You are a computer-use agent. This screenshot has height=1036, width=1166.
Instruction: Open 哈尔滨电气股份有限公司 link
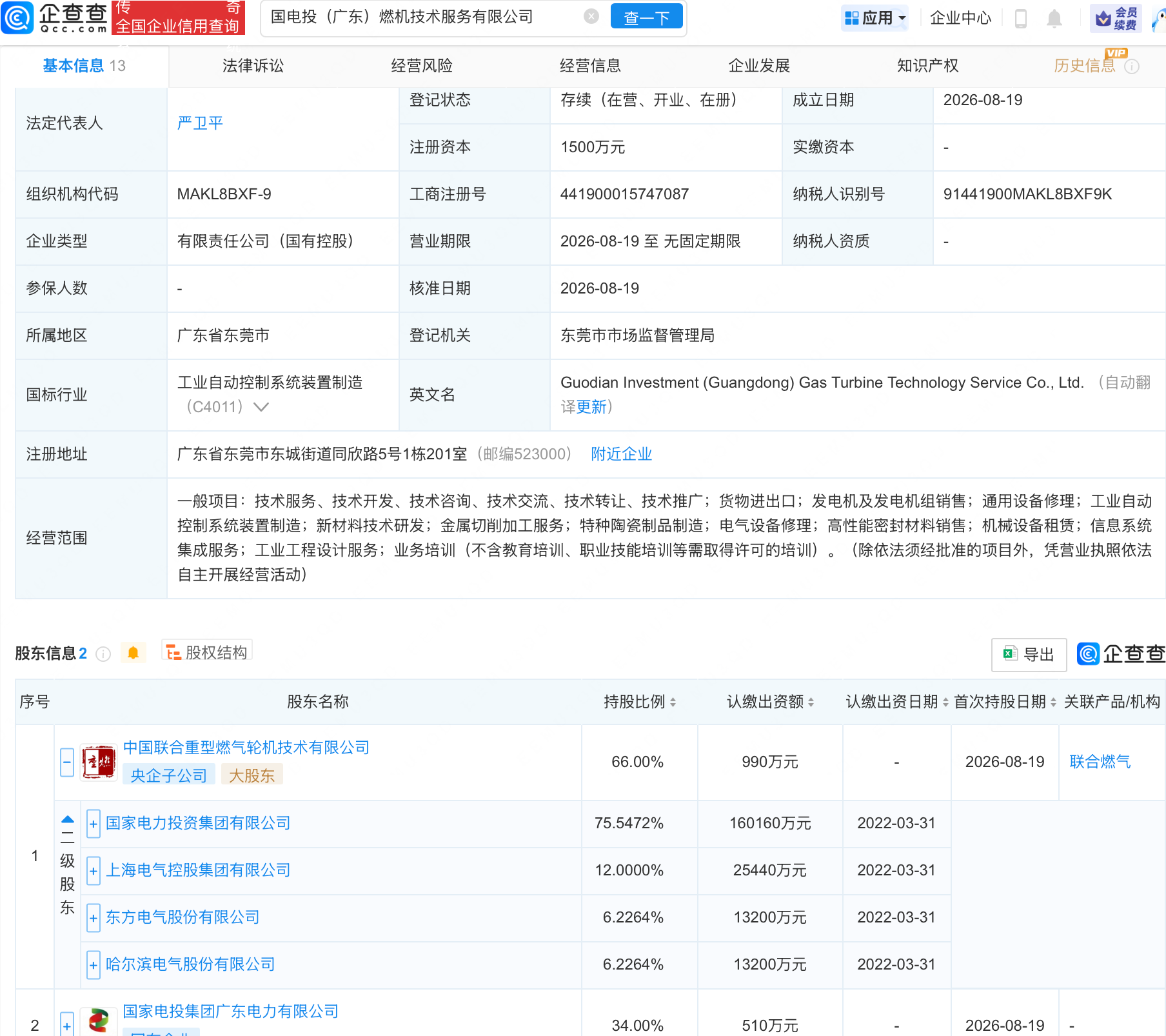pos(190,964)
